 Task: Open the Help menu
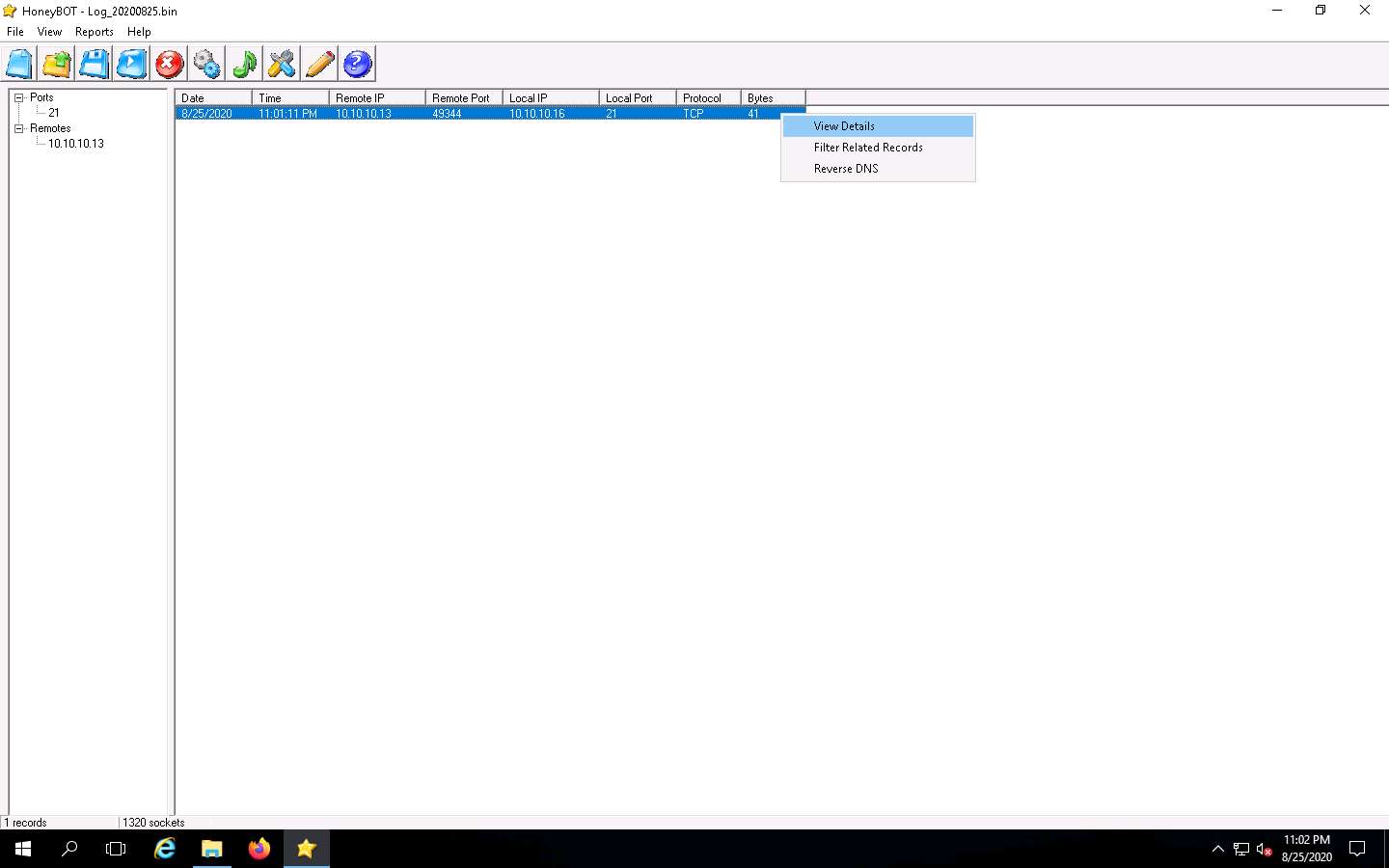[139, 32]
